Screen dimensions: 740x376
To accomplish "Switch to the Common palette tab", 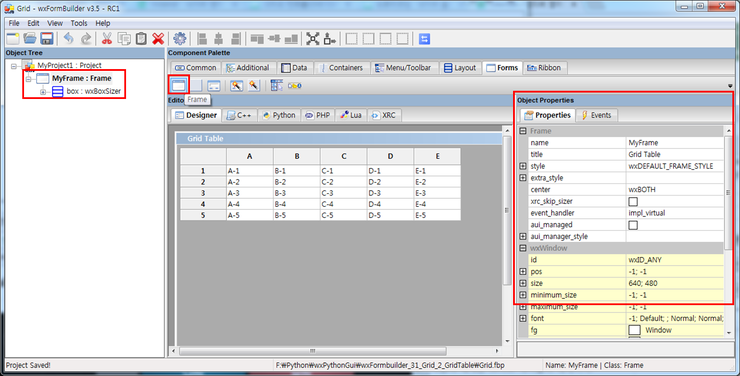I will (195, 68).
